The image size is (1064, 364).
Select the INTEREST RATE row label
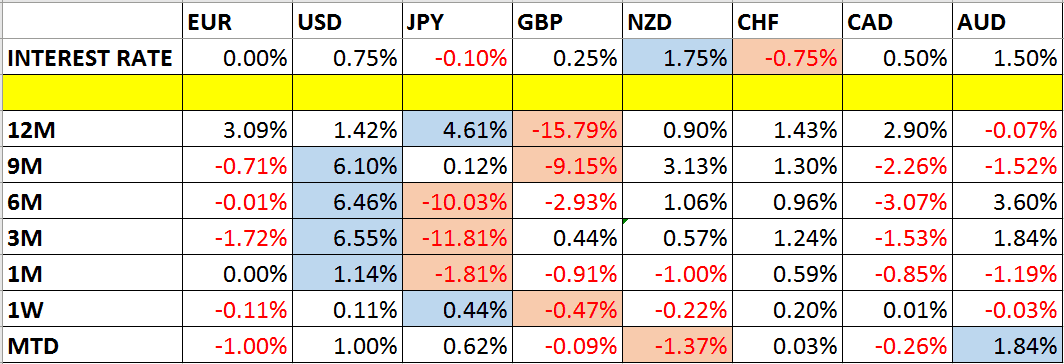click(92, 59)
